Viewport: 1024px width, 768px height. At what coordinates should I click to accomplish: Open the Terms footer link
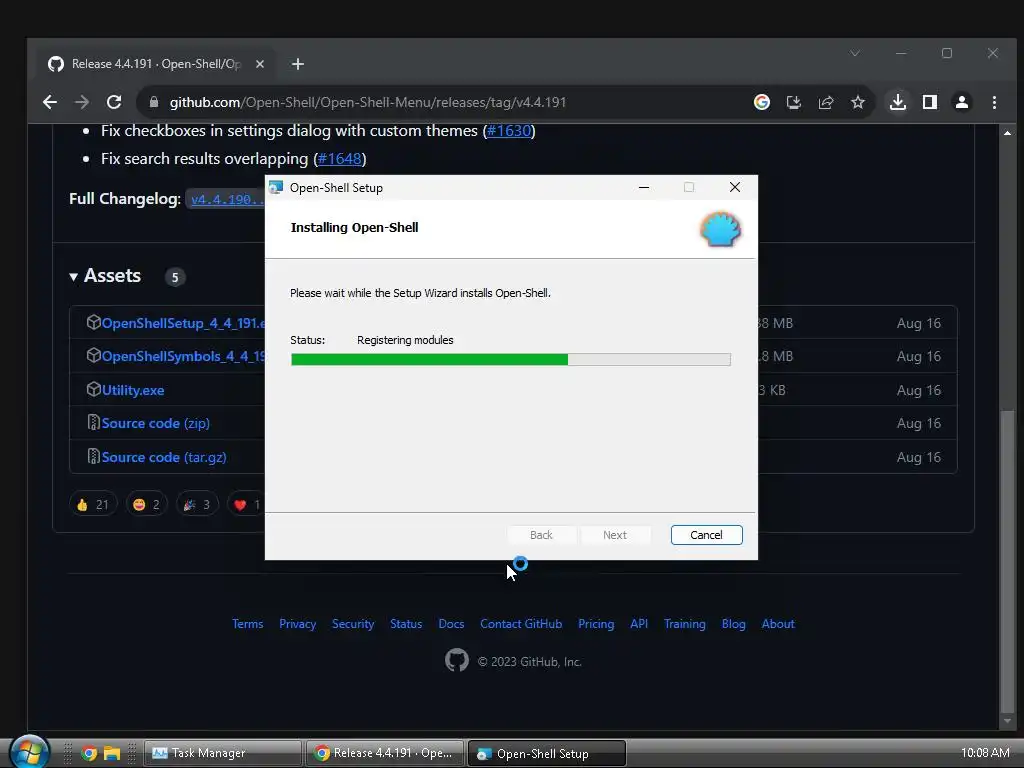click(x=248, y=624)
